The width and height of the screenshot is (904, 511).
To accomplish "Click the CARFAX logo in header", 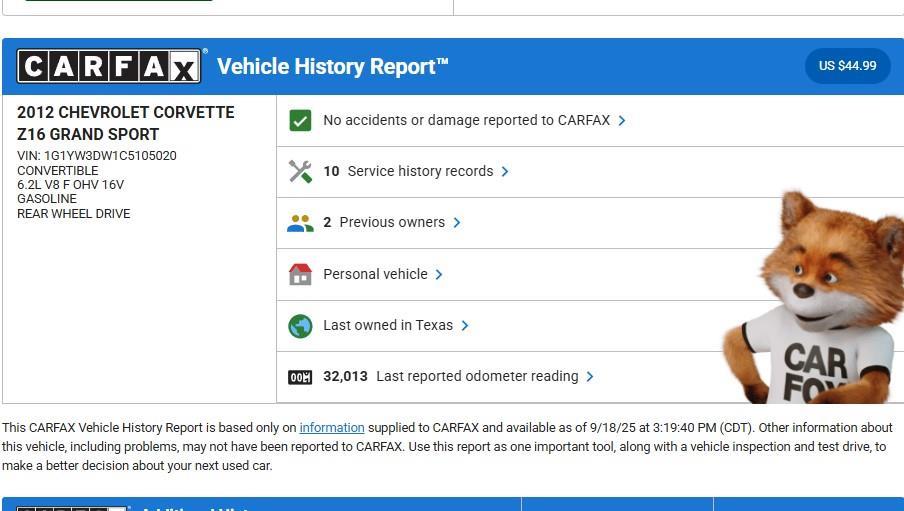I will (110, 67).
